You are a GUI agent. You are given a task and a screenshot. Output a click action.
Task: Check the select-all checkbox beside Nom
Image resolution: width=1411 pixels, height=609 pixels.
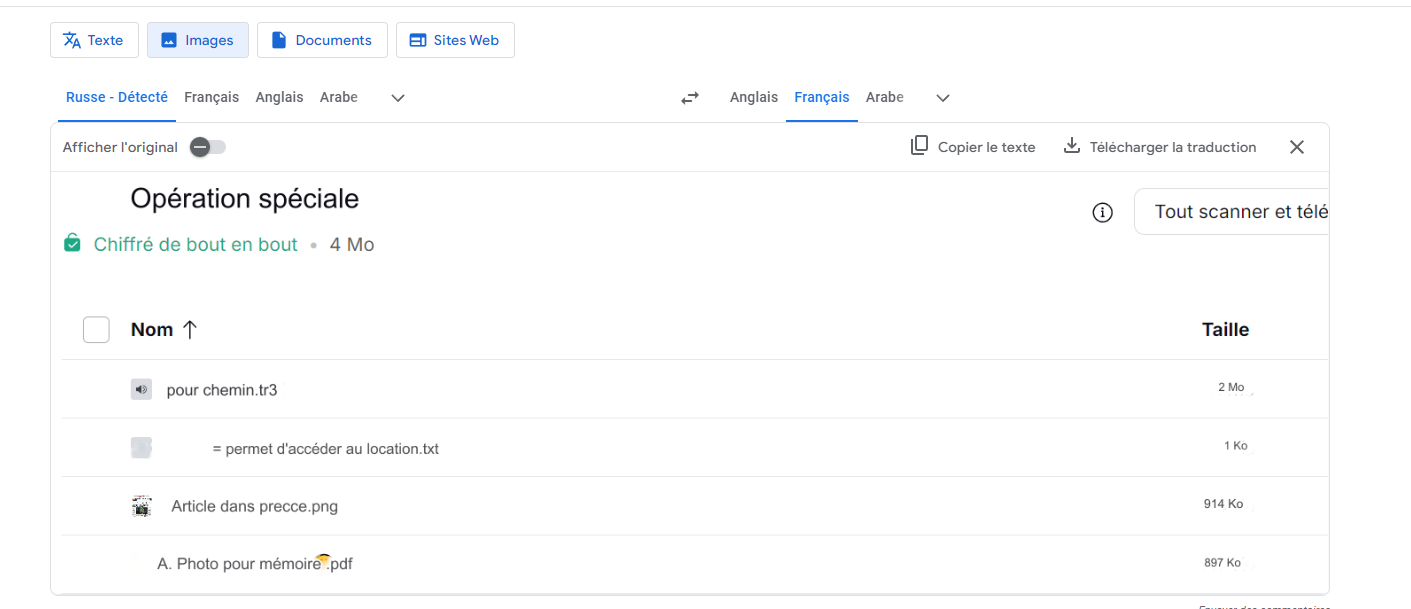point(96,329)
